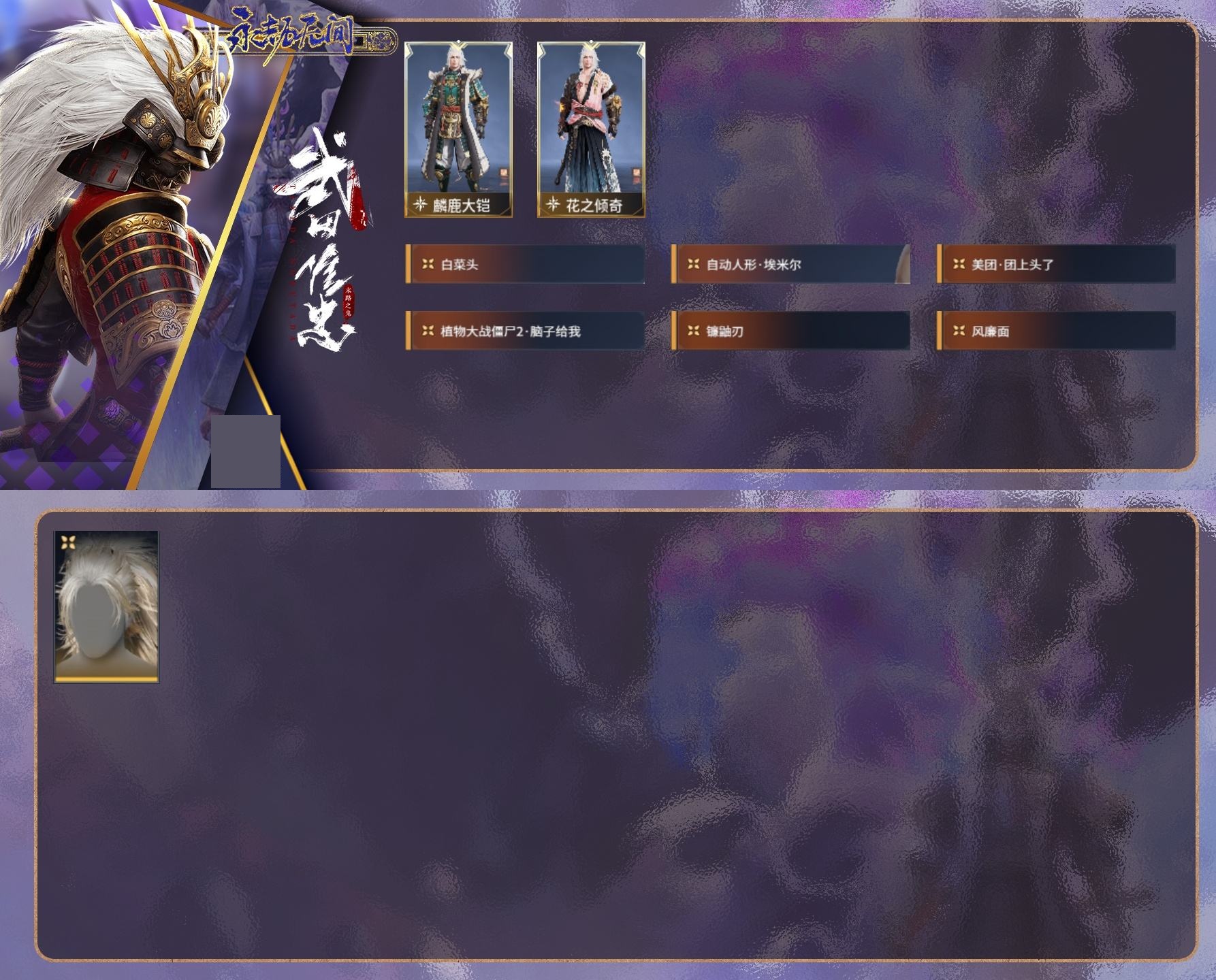The image size is (1216, 980).
Task: Click the petal icon beside 白菜头
Action: (x=428, y=264)
